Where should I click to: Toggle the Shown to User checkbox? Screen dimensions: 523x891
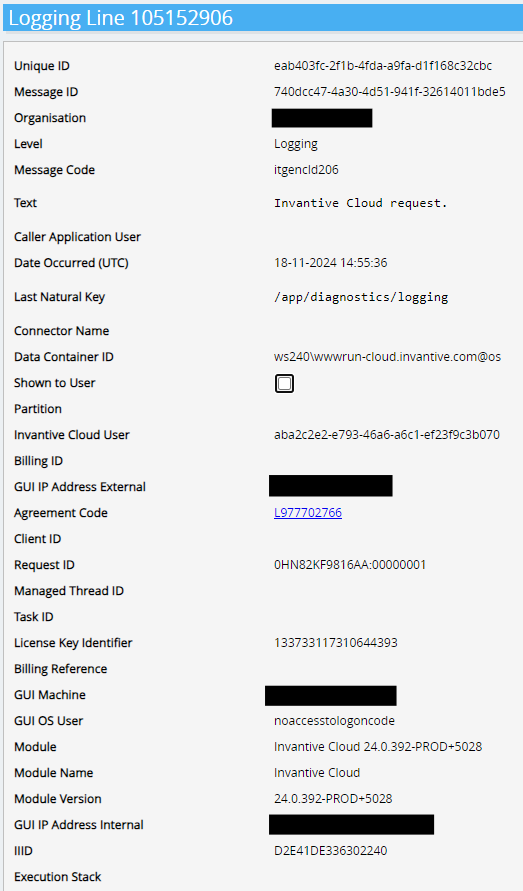(x=284, y=384)
